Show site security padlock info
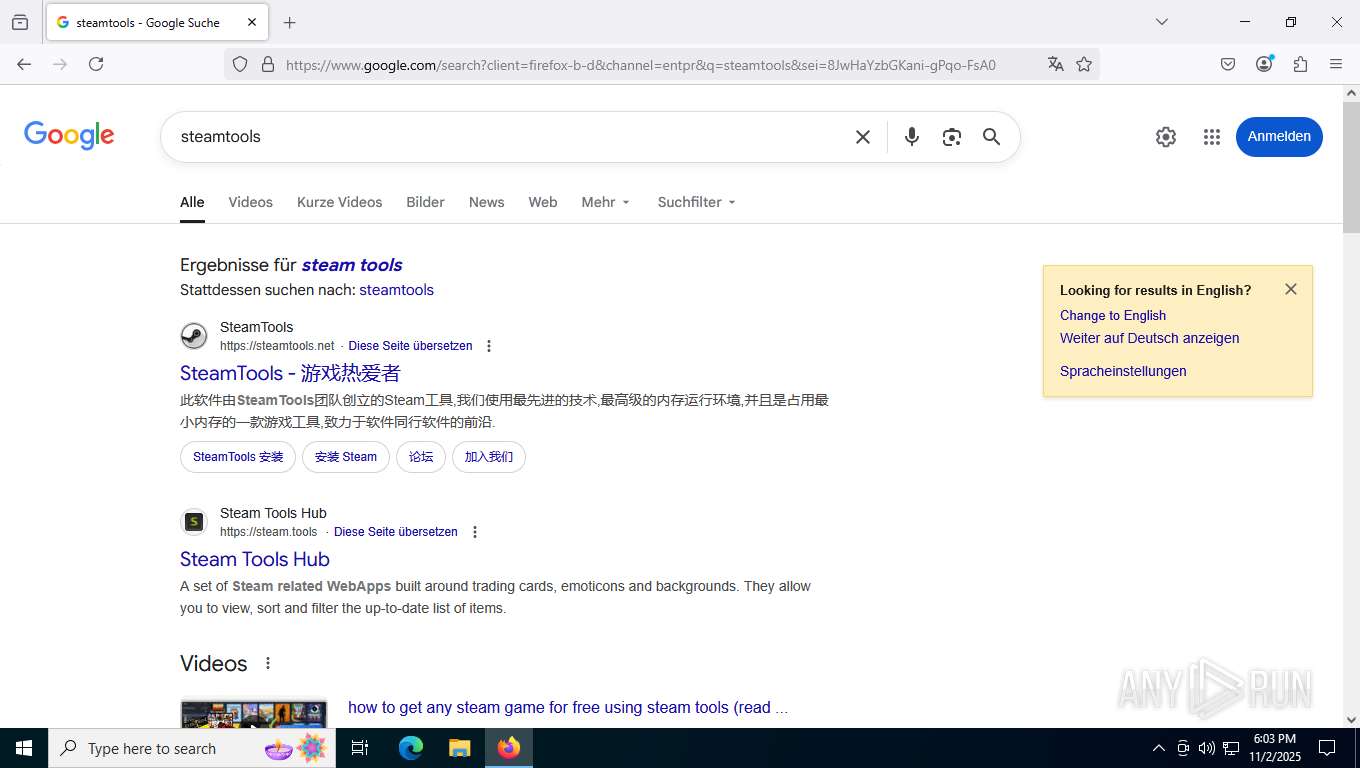 click(x=267, y=64)
